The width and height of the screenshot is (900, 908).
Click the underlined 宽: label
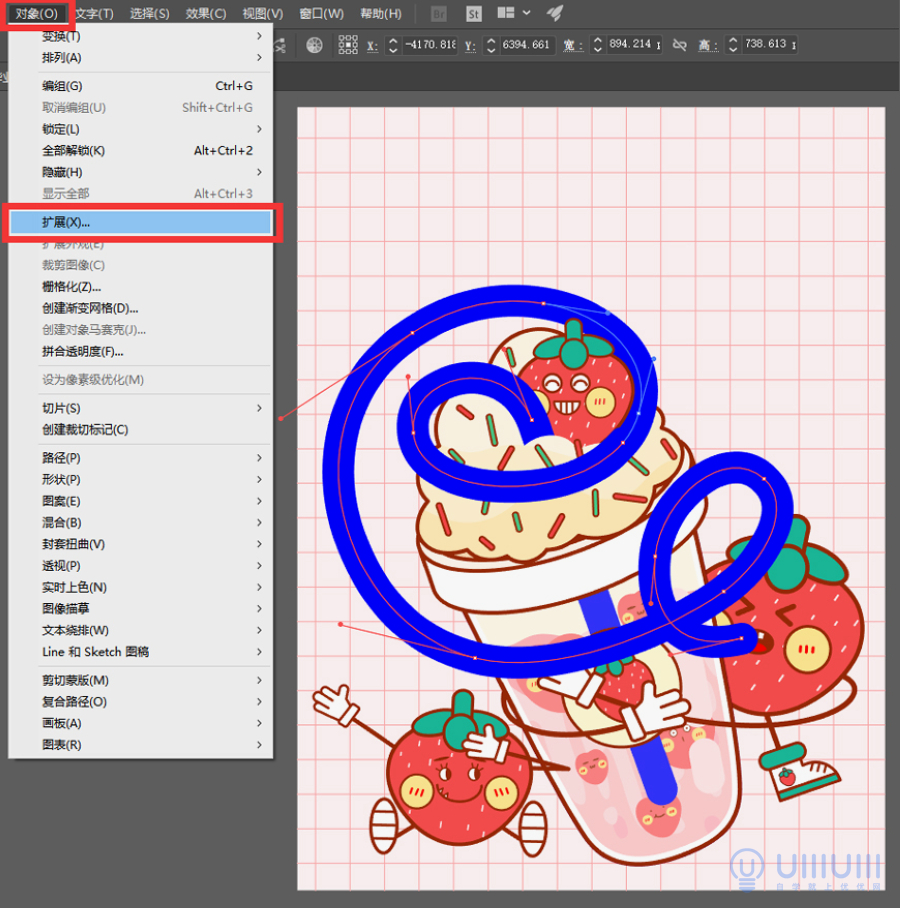point(573,46)
